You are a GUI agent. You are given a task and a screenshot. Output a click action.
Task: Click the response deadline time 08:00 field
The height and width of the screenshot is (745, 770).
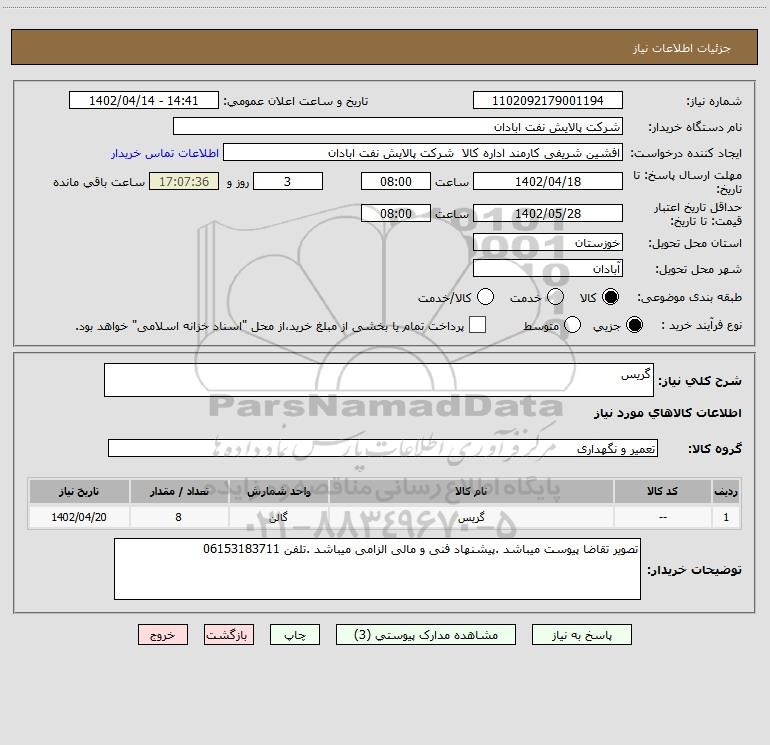[x=396, y=181]
